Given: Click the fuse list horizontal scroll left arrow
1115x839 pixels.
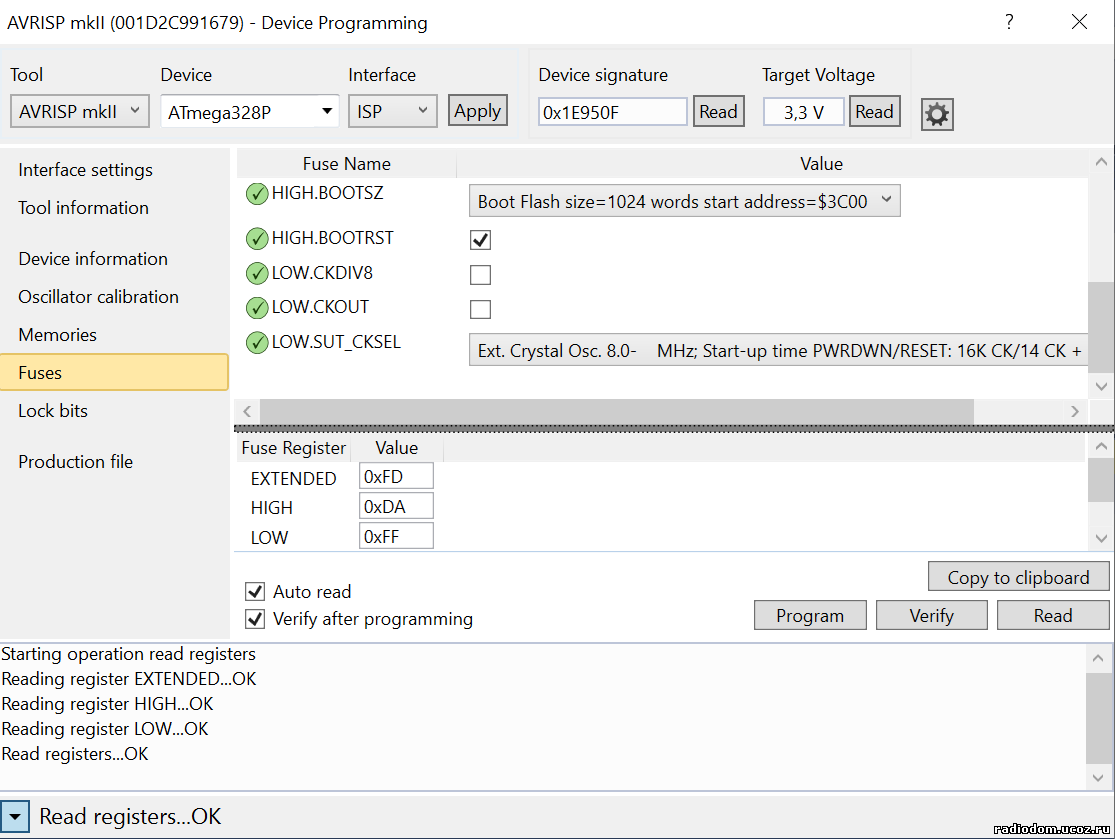Looking at the screenshot, I should click(x=247, y=411).
